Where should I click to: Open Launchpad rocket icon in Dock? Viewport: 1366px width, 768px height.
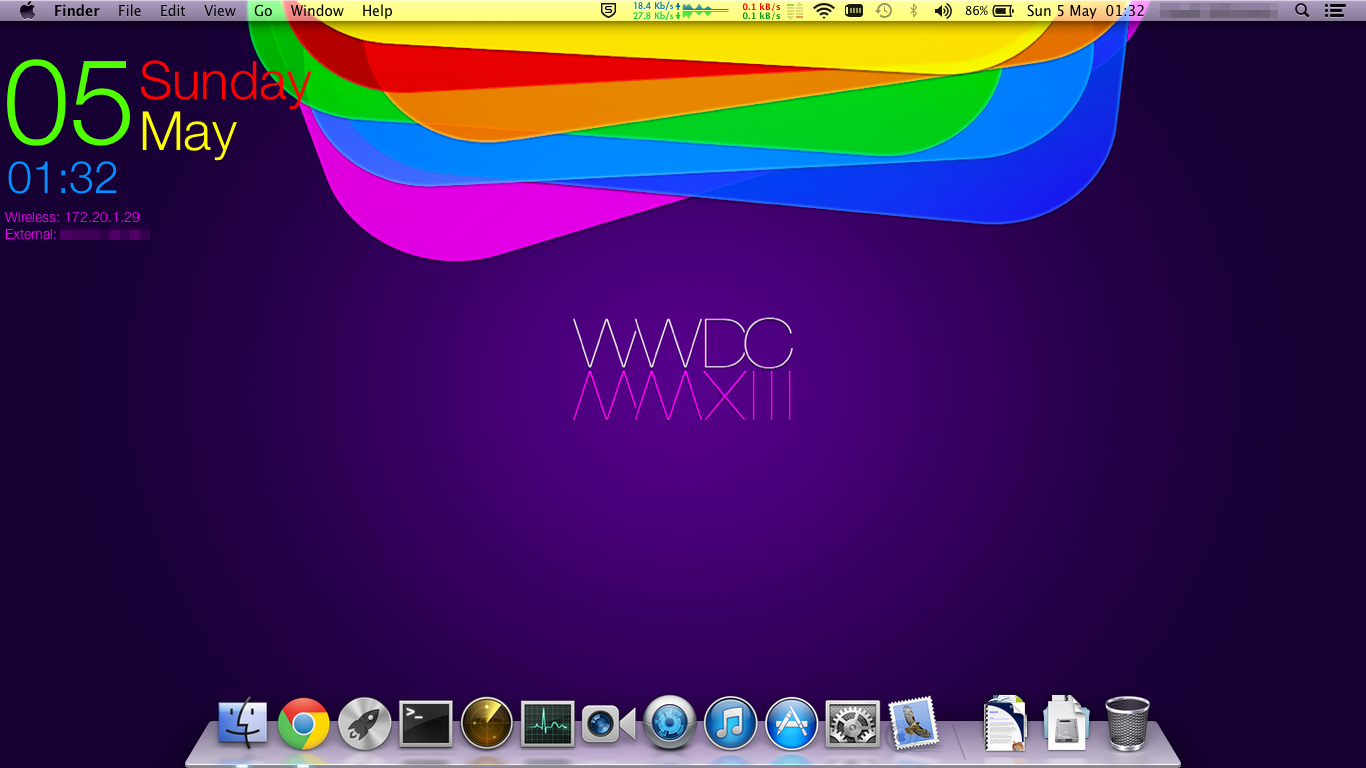[x=365, y=723]
